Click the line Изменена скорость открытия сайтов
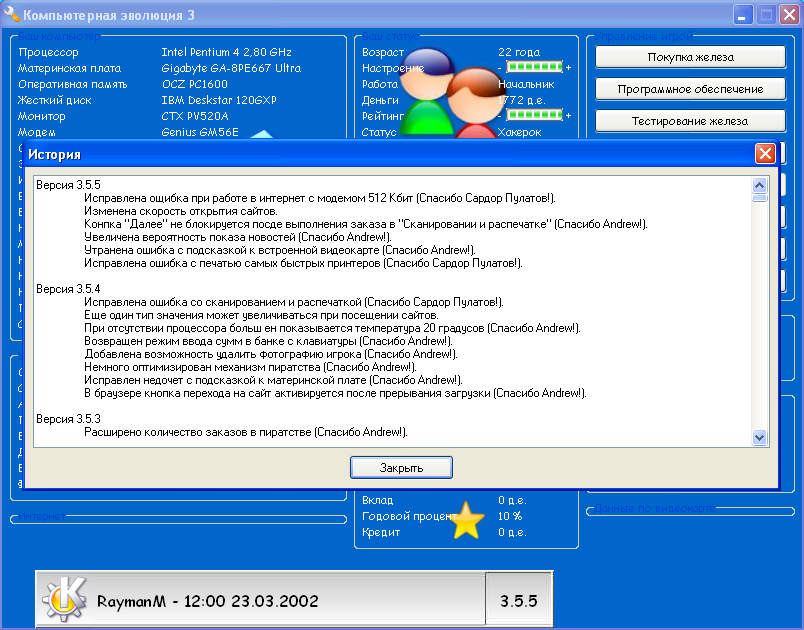 [181, 211]
